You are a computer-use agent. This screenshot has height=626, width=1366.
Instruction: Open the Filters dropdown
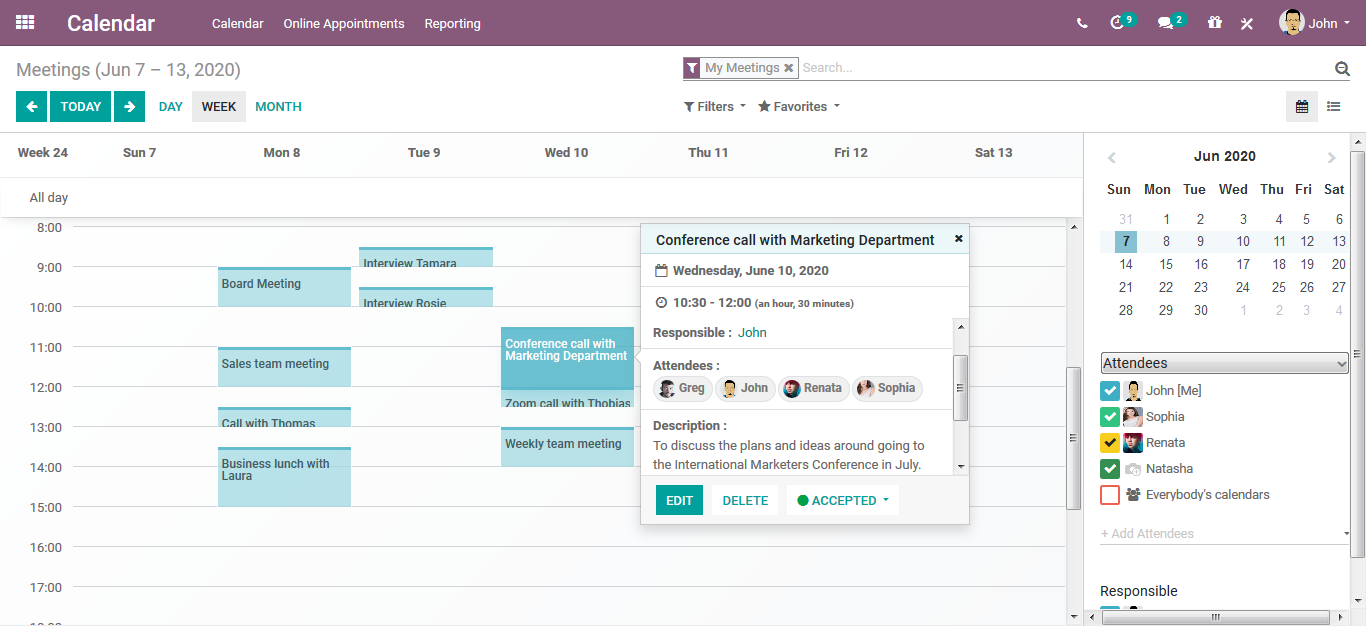[714, 107]
